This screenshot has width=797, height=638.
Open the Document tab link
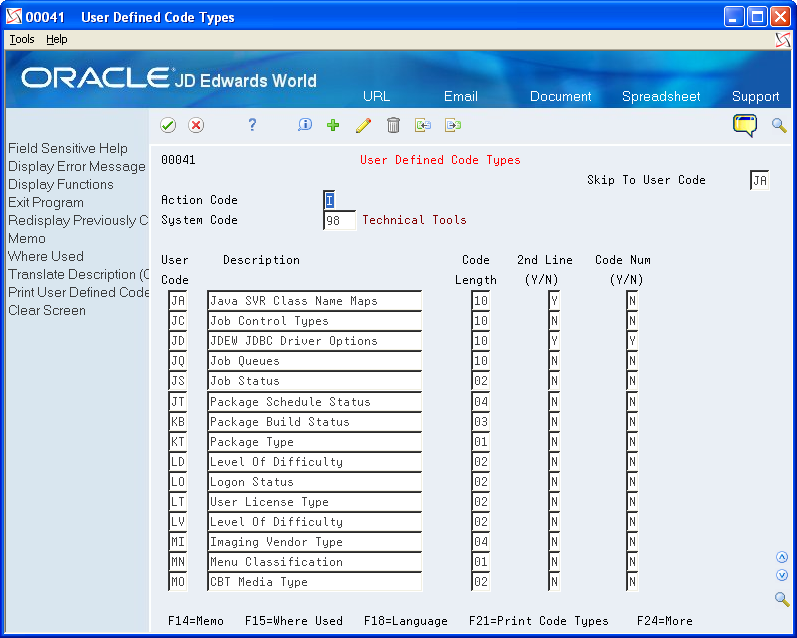click(x=561, y=96)
